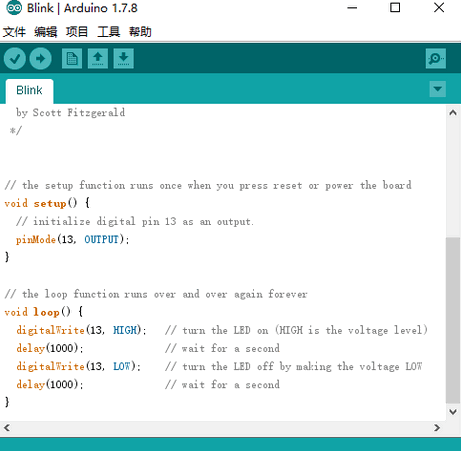The image size is (461, 451).
Task: Open the 帮助 menu
Action: [x=140, y=32]
